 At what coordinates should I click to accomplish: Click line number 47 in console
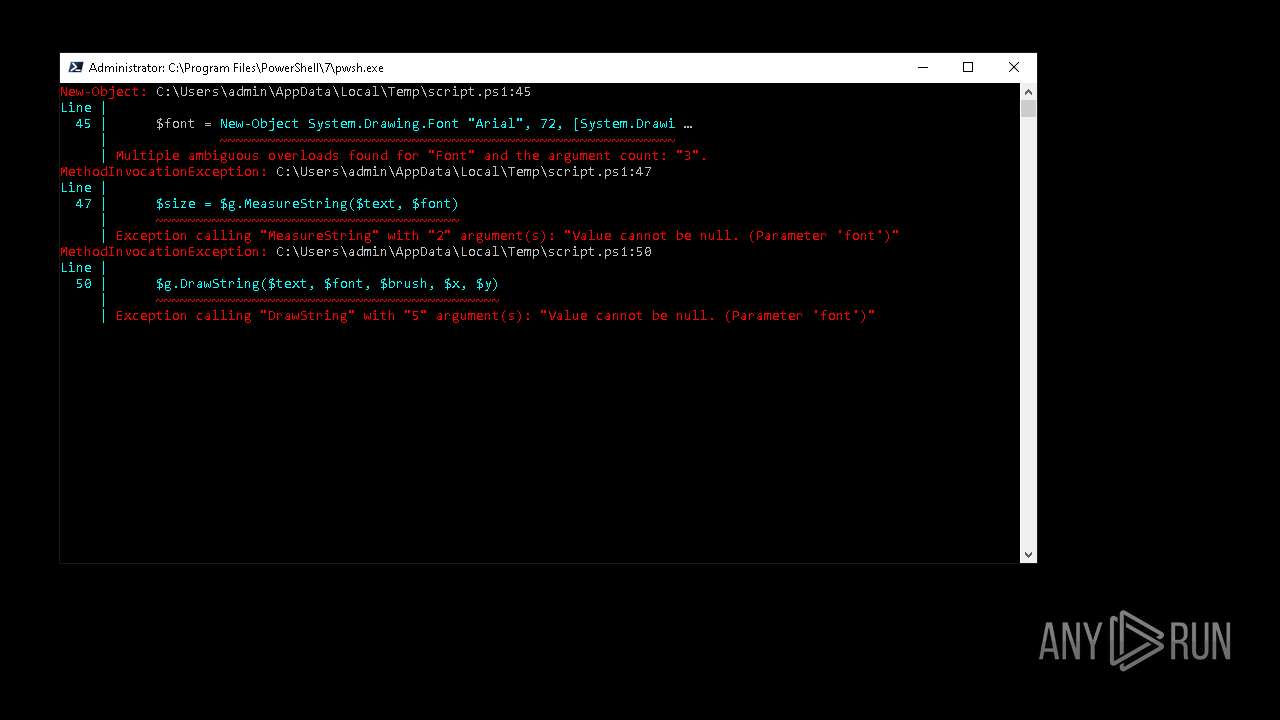84,204
